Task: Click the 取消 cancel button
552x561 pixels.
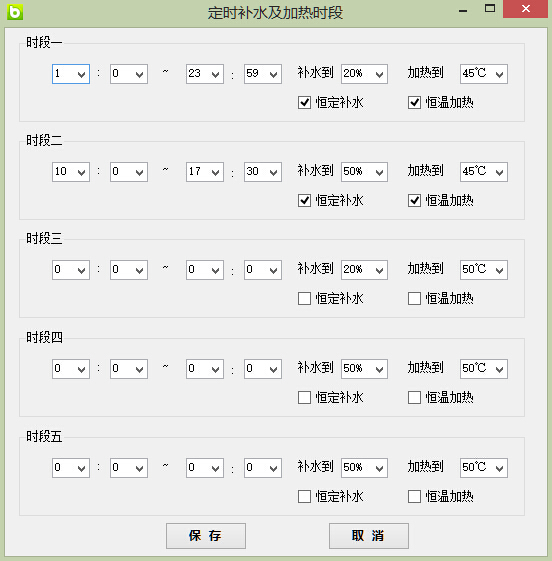Action: tap(369, 536)
